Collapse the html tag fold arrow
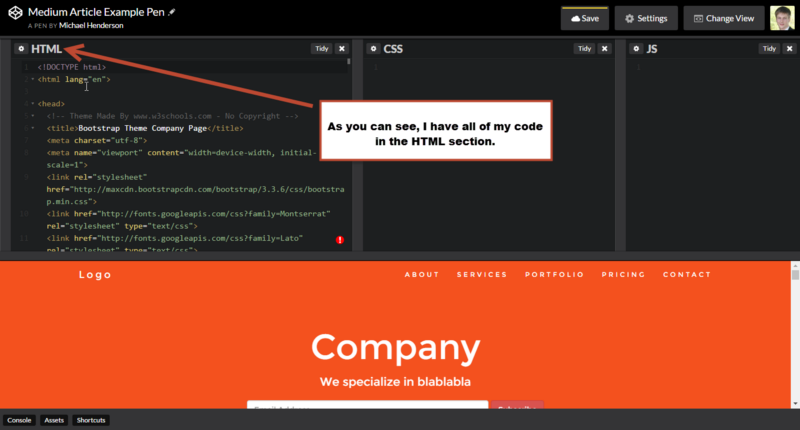This screenshot has height=430, width=800. coord(32,78)
